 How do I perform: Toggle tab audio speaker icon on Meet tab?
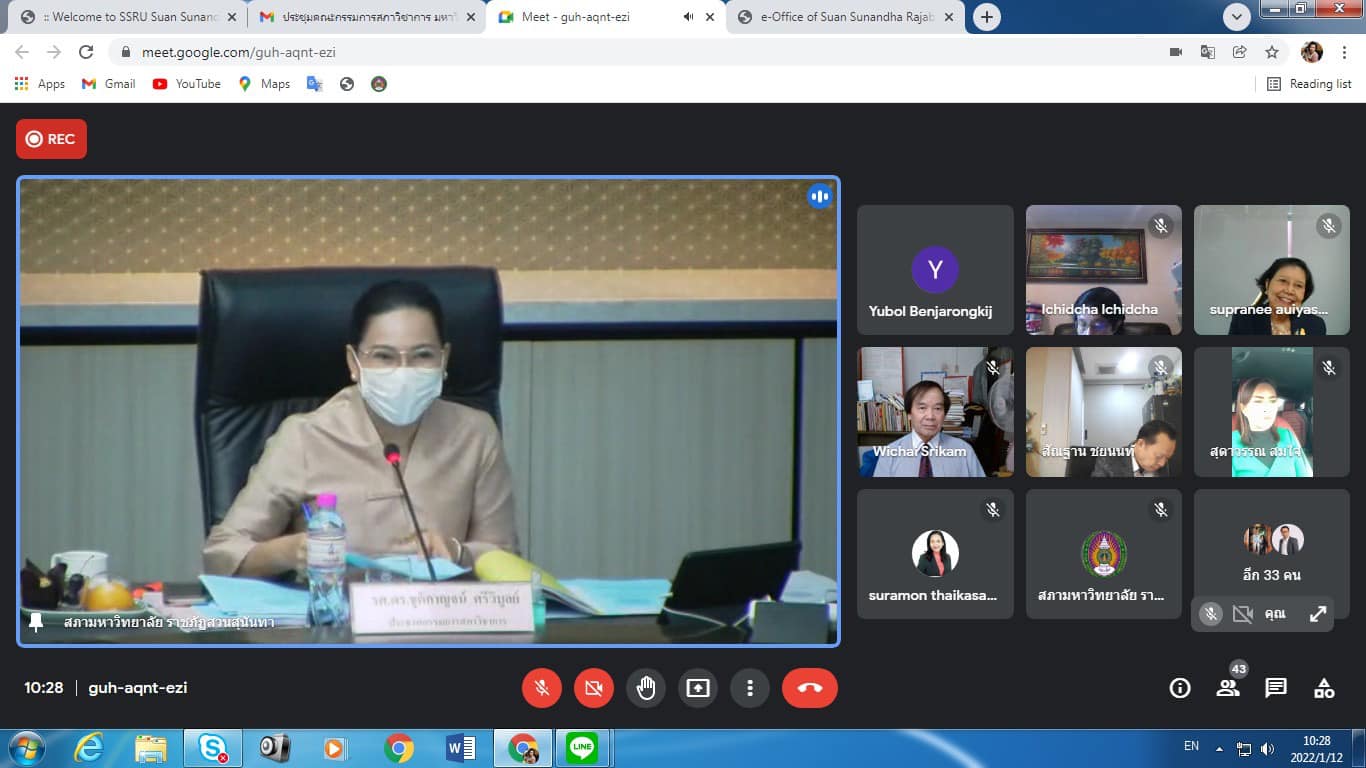pyautogui.click(x=688, y=17)
